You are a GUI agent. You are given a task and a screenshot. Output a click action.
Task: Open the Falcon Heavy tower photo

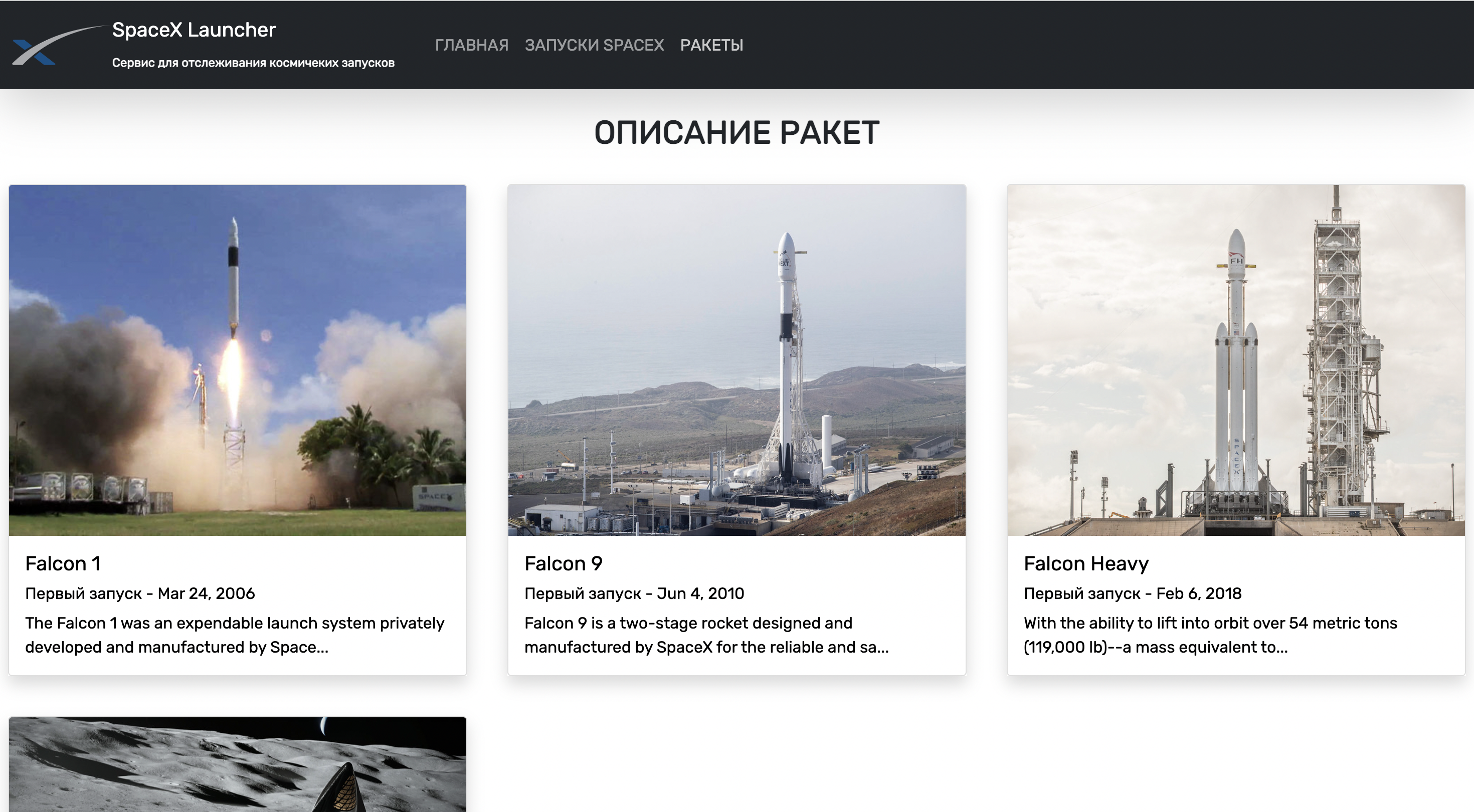tap(1235, 360)
